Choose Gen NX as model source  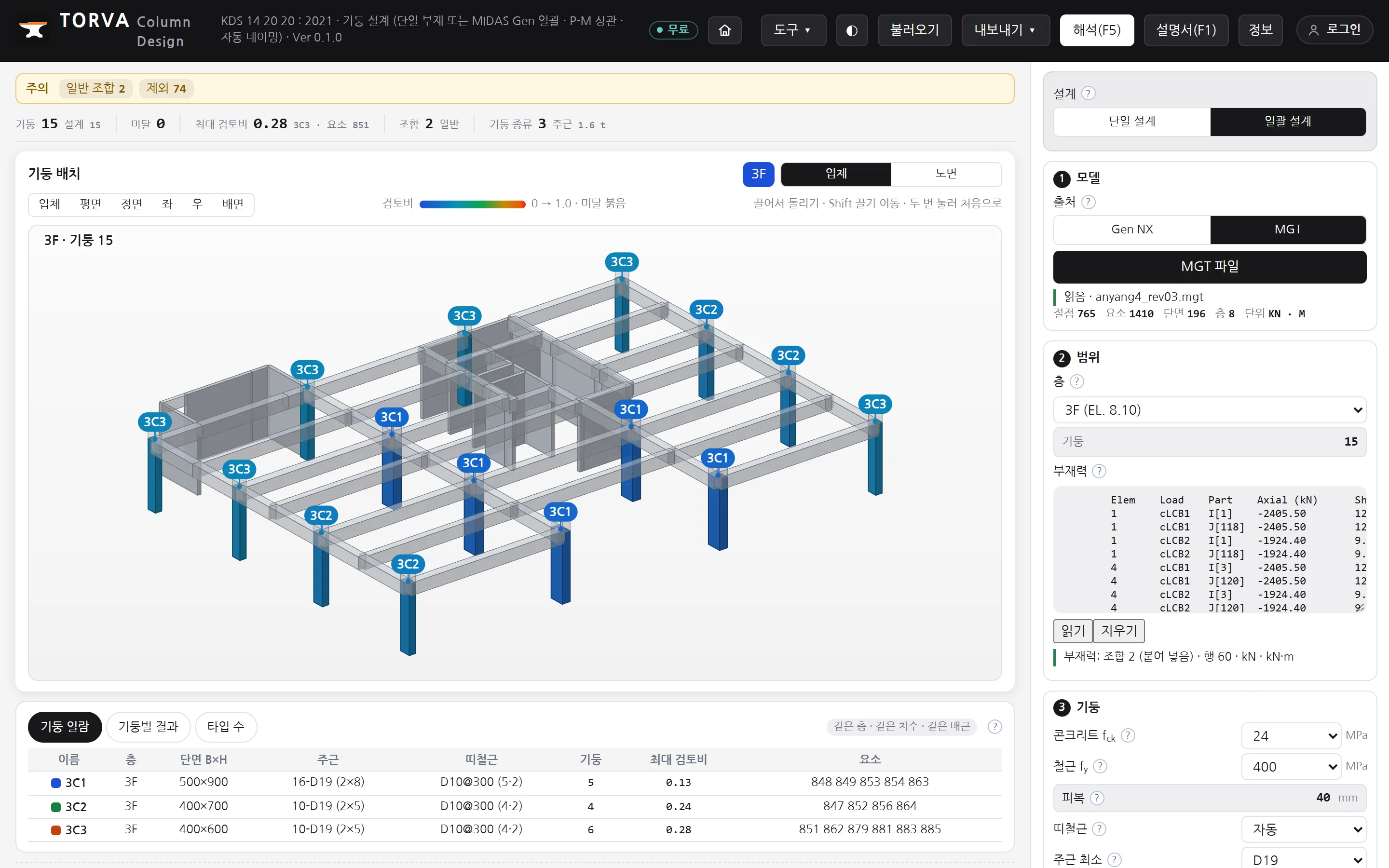point(1132,230)
